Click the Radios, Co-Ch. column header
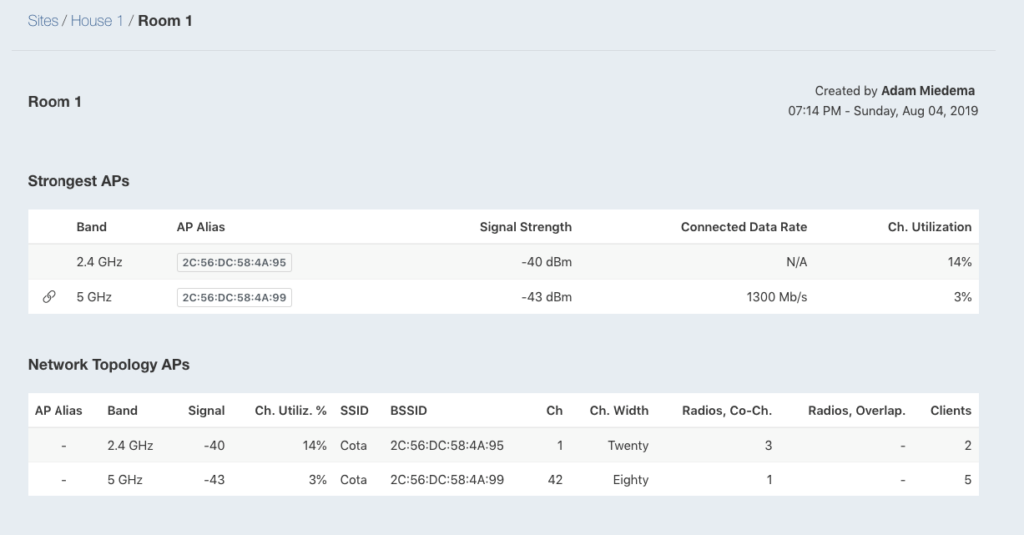Image resolution: width=1024 pixels, height=535 pixels. pos(727,410)
